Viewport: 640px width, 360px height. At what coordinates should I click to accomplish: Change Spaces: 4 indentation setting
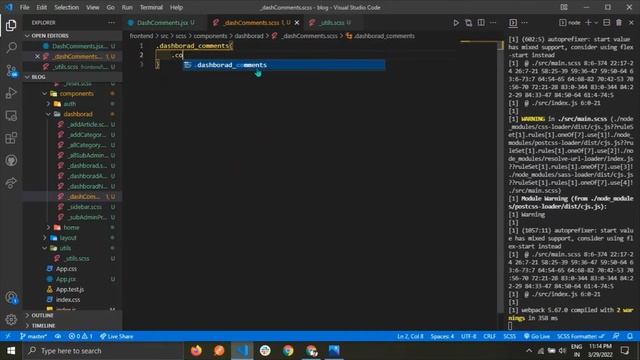(x=442, y=336)
